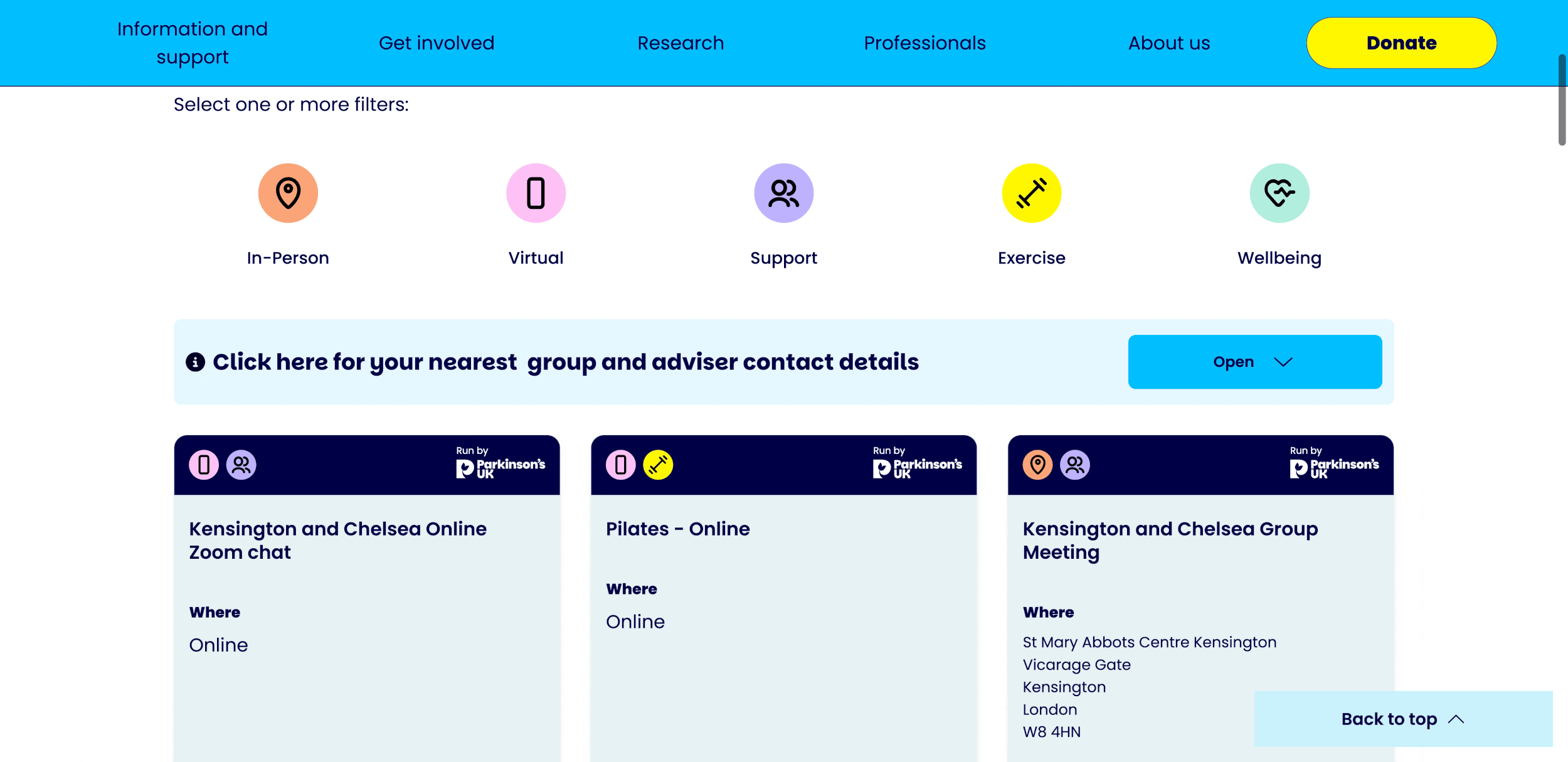Screen dimensions: 1568x762
Task: Click exercise icon on Pilates Online card
Action: (x=658, y=465)
